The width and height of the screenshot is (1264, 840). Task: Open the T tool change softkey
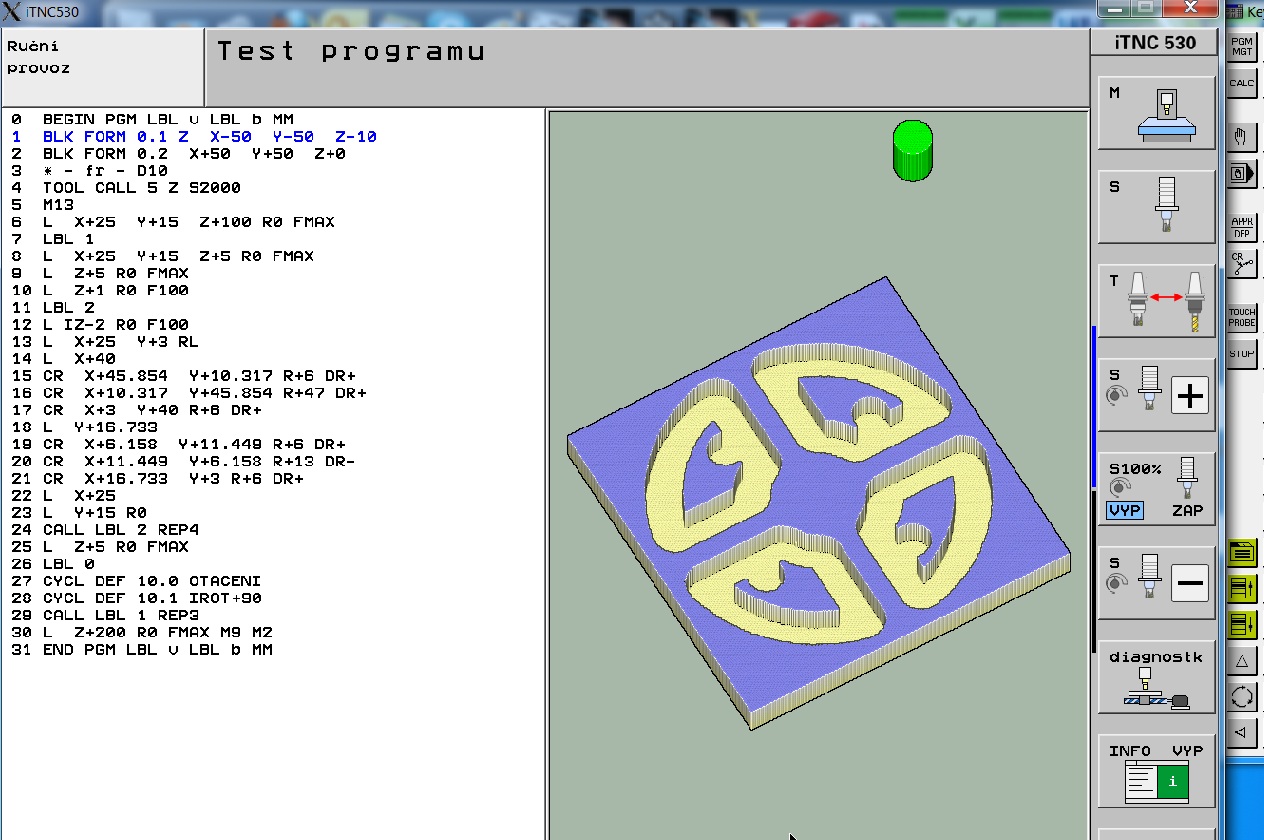tap(1157, 301)
